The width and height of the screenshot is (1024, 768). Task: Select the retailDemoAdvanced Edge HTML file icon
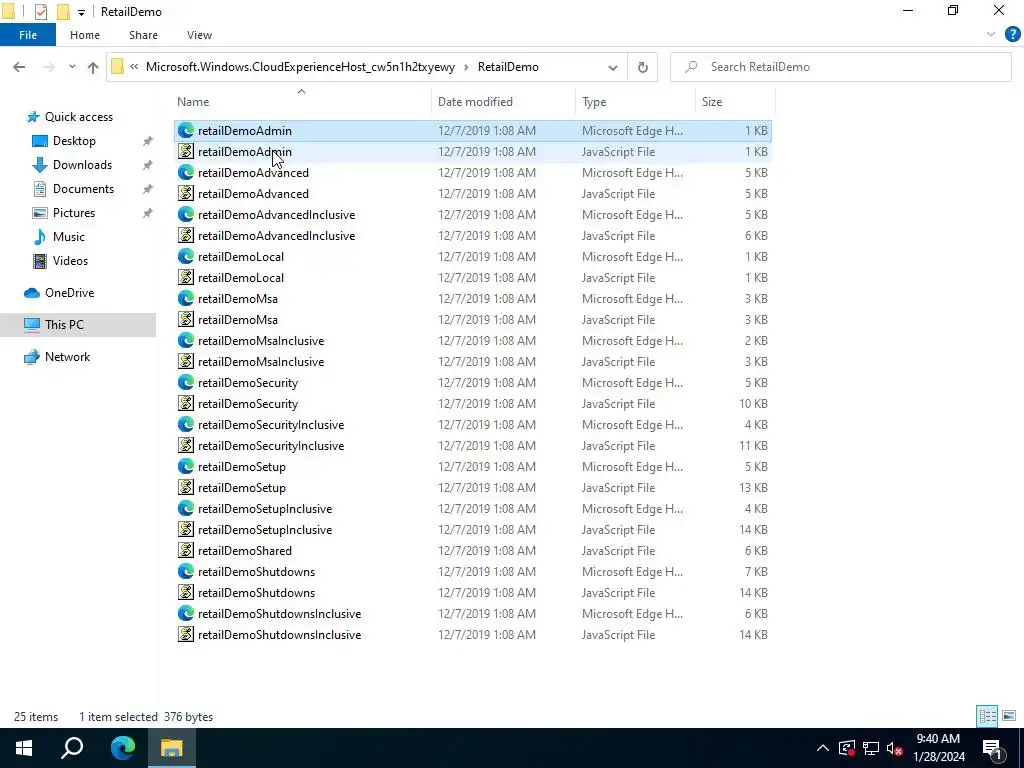tap(186, 172)
